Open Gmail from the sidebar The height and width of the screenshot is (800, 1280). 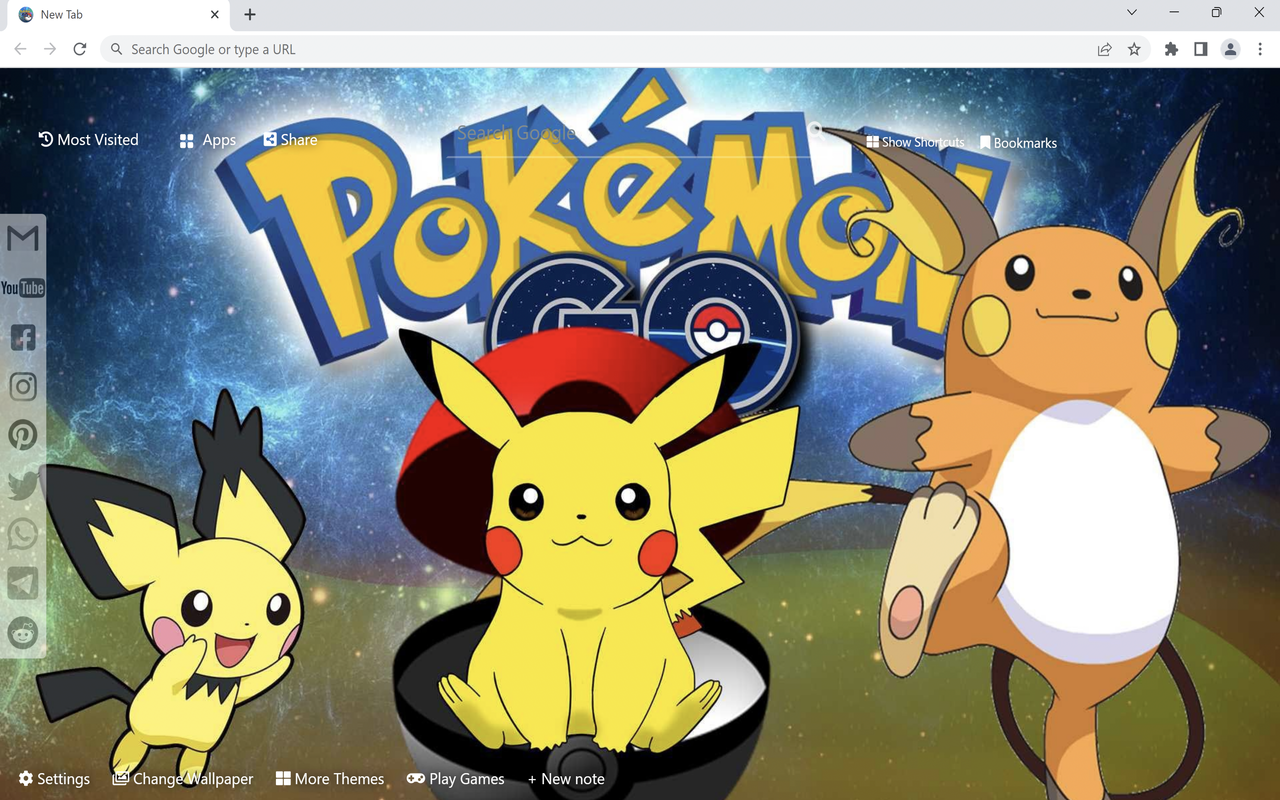click(x=23, y=238)
